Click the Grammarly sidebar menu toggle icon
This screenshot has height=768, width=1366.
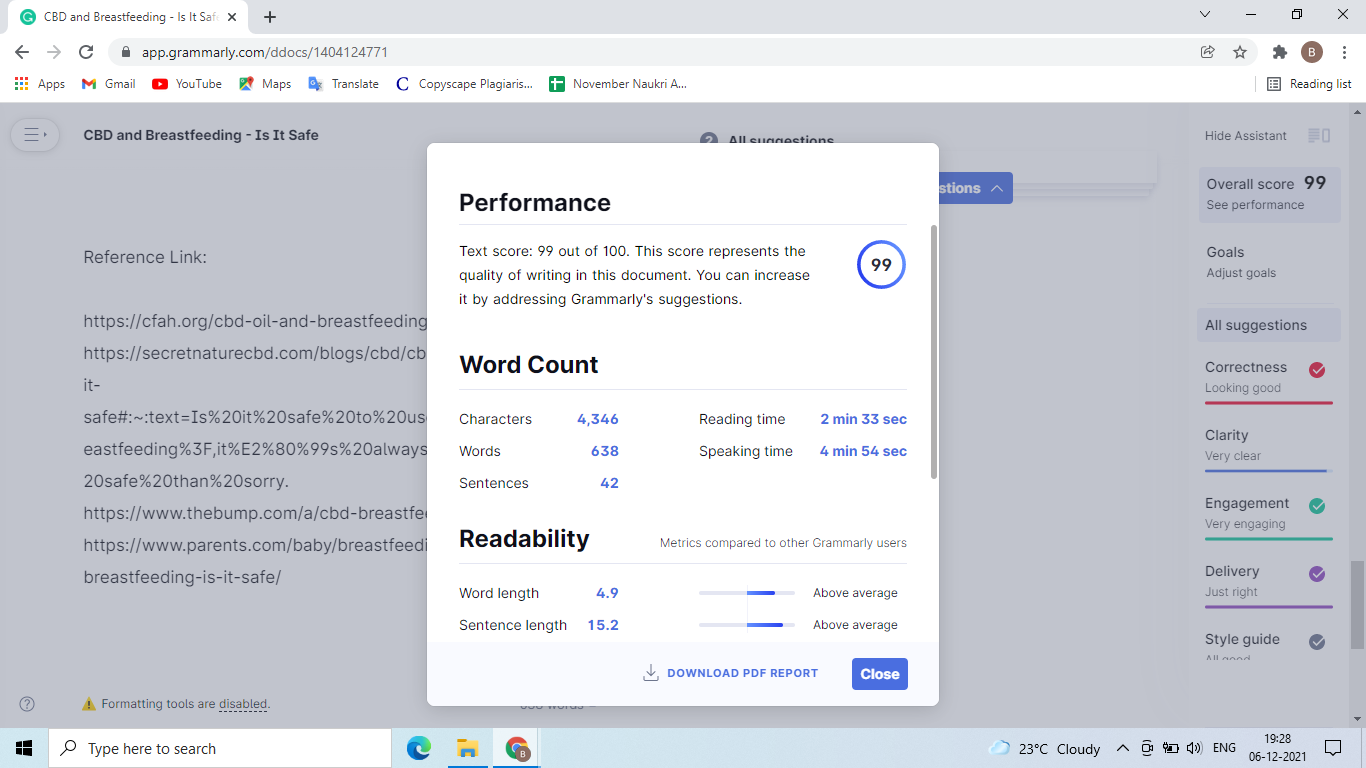point(35,135)
